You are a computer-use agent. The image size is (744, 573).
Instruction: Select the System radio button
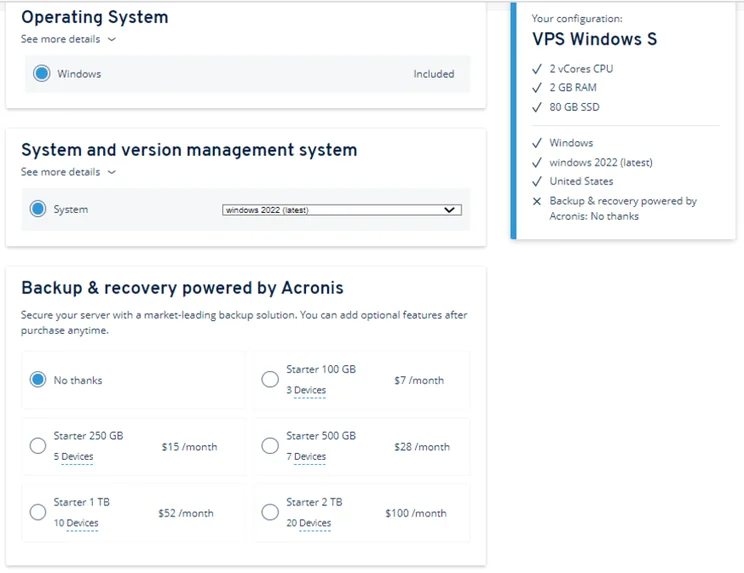[x=38, y=209]
